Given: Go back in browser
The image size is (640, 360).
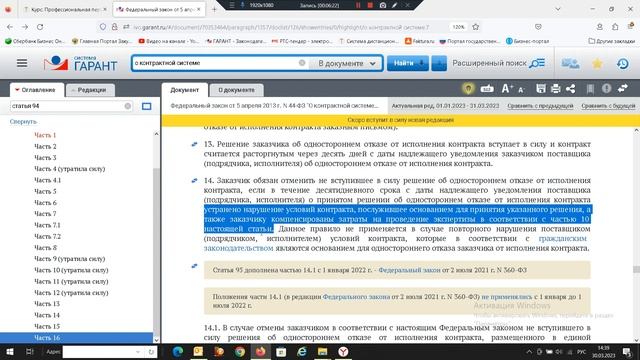Looking at the screenshot, I should point(10,27).
